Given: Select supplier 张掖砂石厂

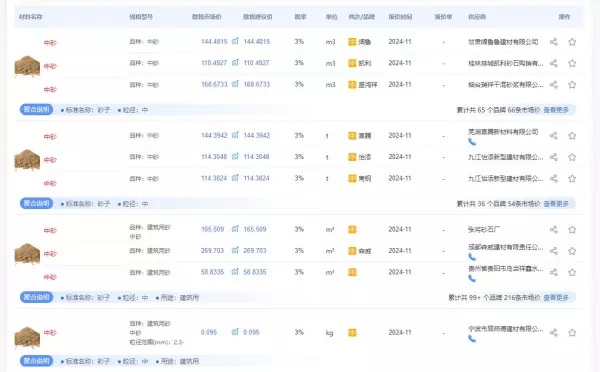Looking at the screenshot, I should click(x=484, y=230).
